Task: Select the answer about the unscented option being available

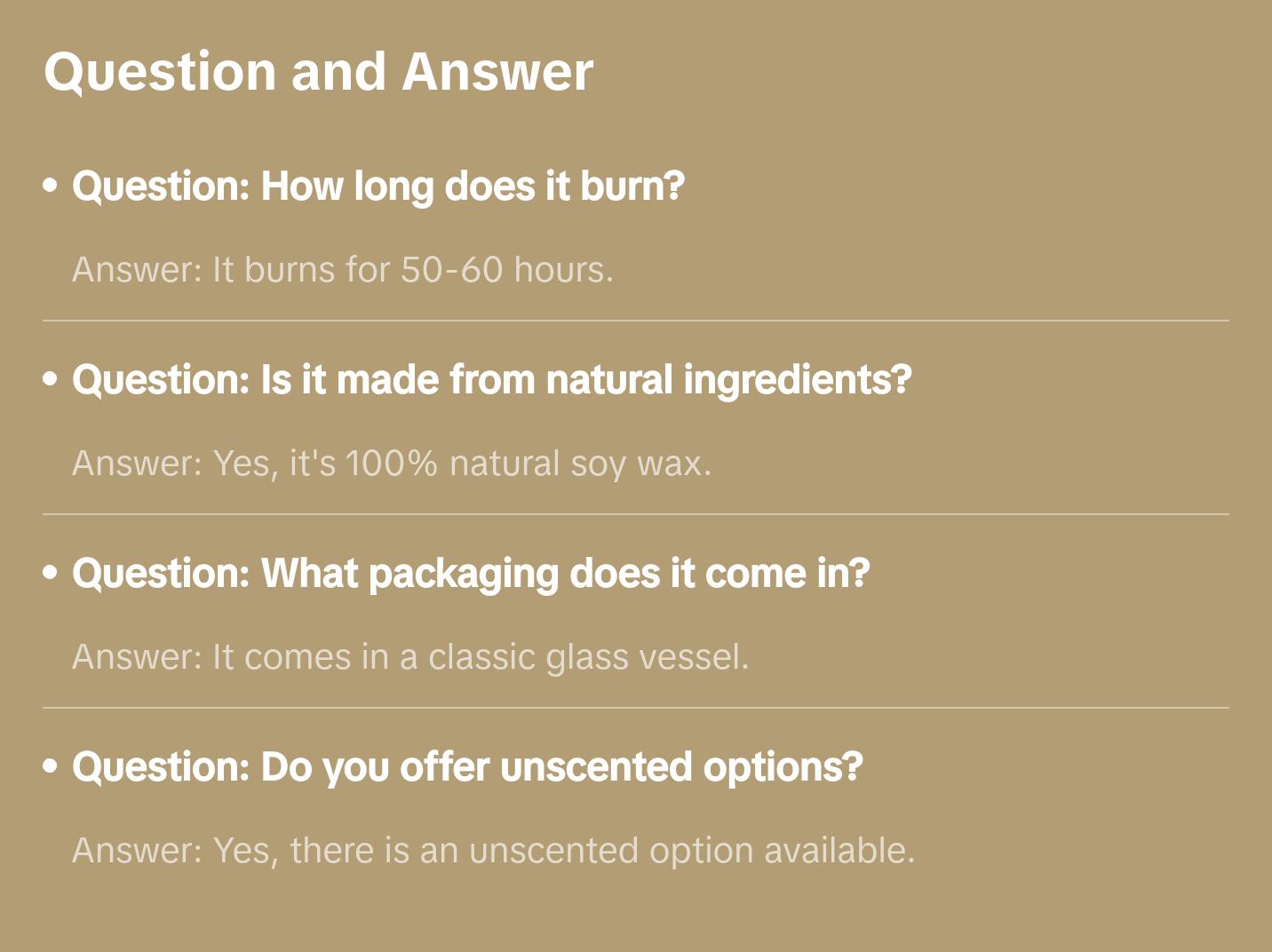Action: tap(493, 851)
